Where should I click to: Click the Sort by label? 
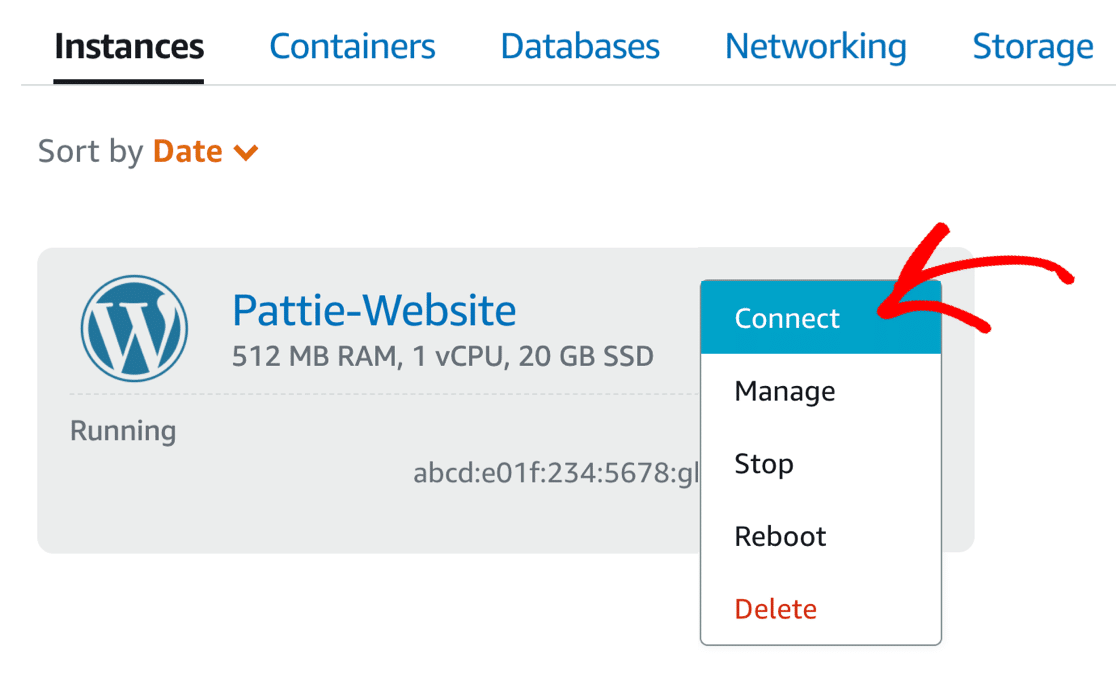tap(90, 152)
